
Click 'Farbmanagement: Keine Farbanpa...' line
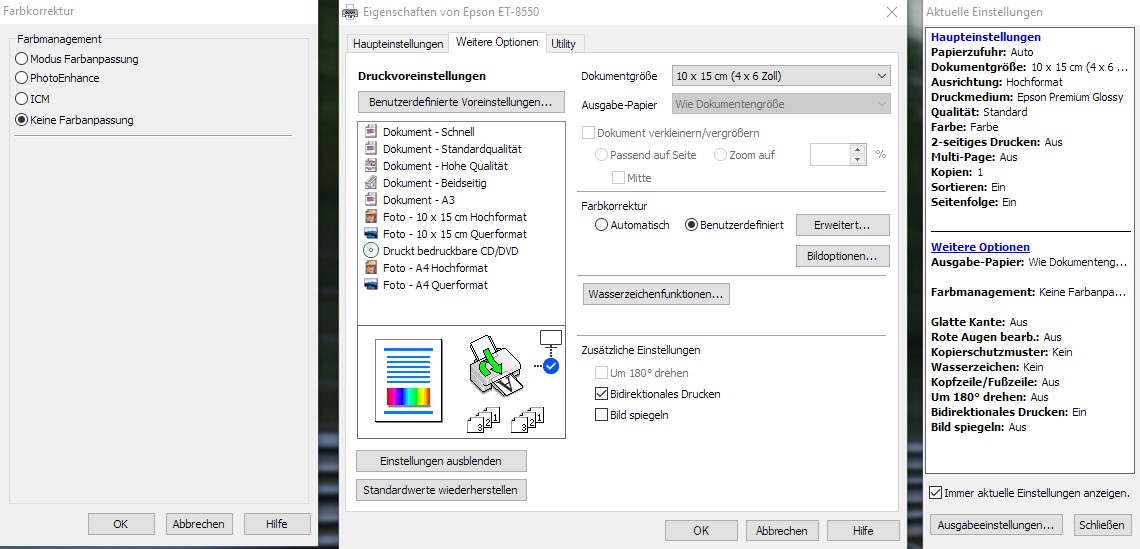click(1028, 292)
